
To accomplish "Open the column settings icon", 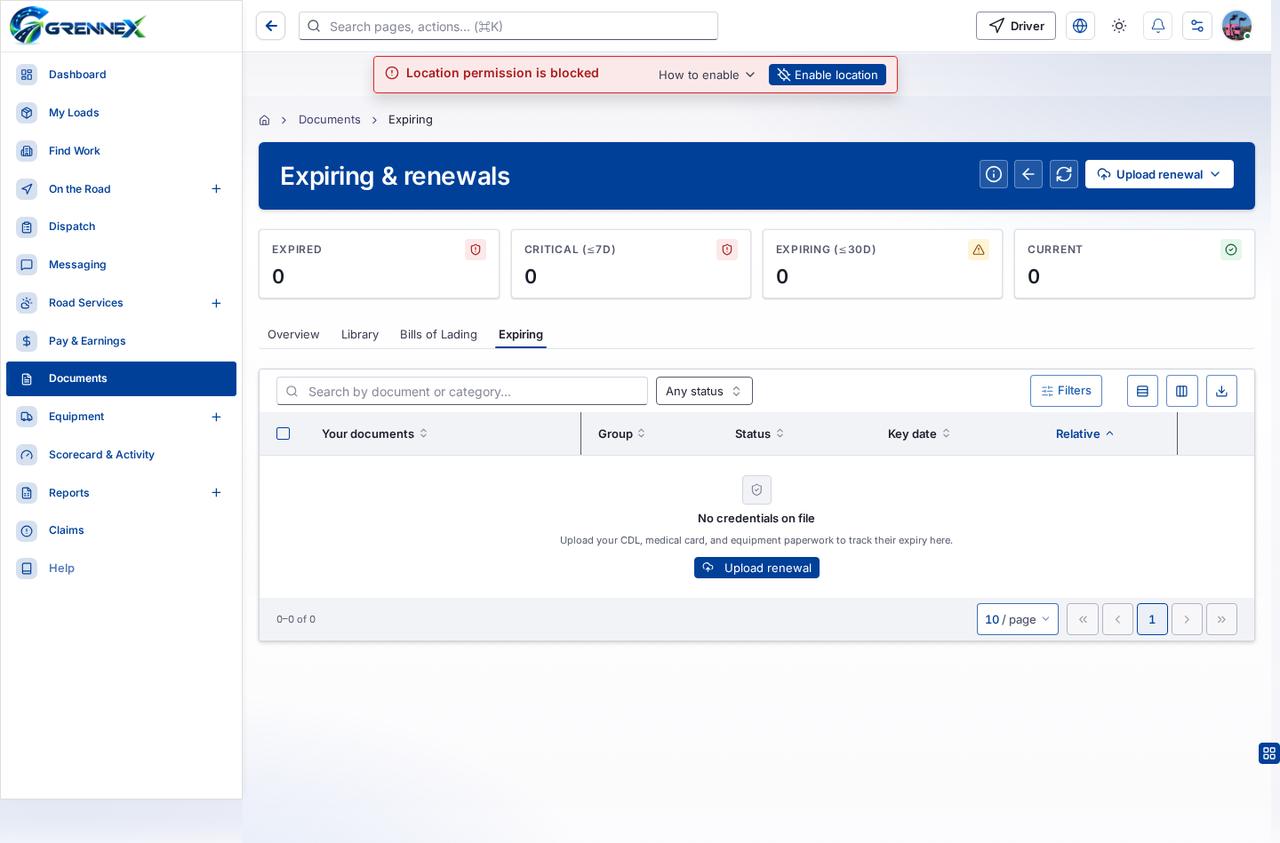I will (x=1182, y=391).
